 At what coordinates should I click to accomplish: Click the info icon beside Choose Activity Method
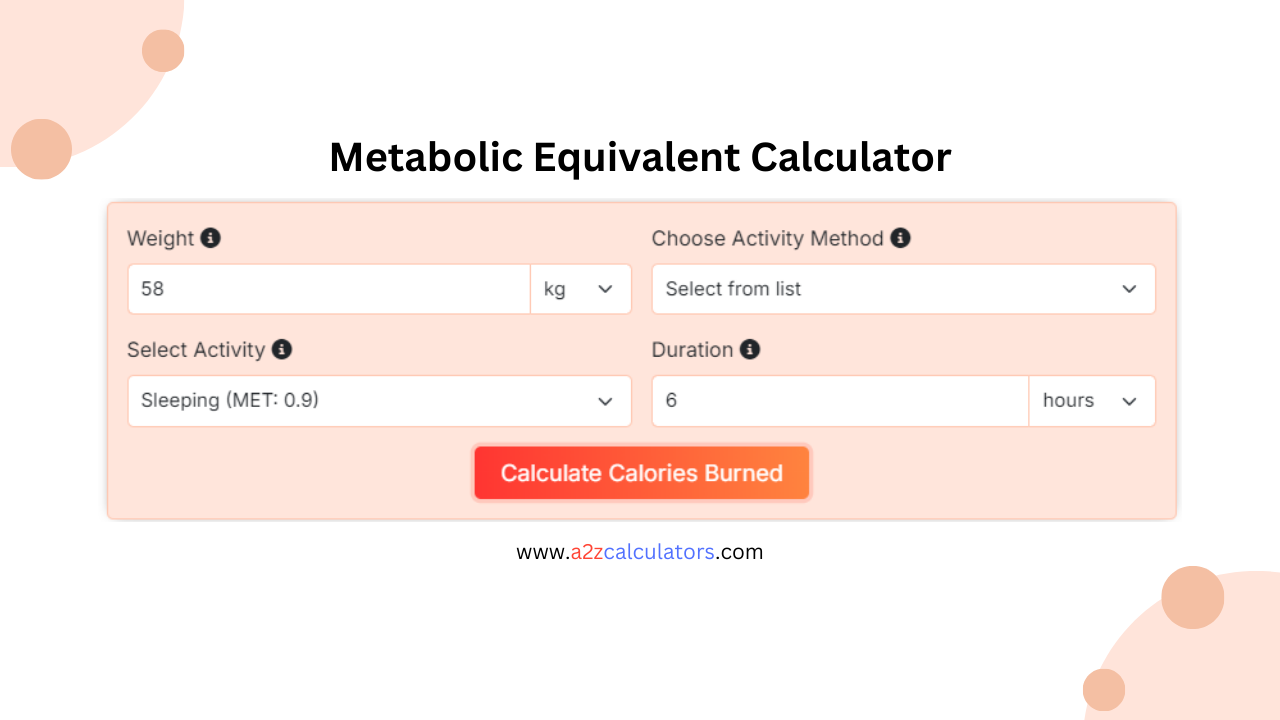(899, 238)
